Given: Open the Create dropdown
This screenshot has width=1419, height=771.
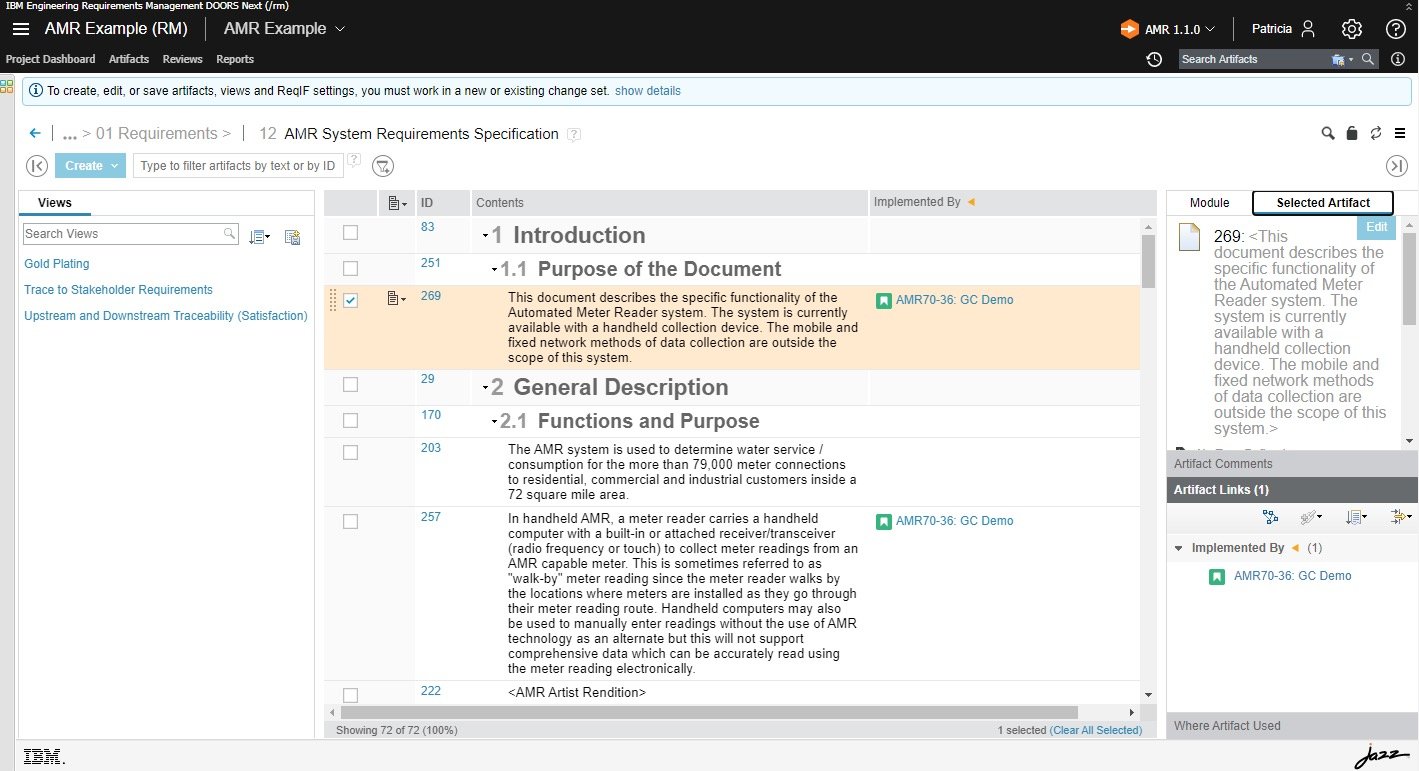Looking at the screenshot, I should point(90,165).
